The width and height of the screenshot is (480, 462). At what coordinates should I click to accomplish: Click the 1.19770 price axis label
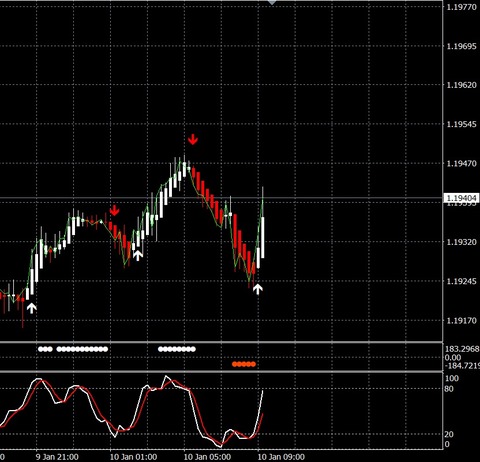coord(462,7)
